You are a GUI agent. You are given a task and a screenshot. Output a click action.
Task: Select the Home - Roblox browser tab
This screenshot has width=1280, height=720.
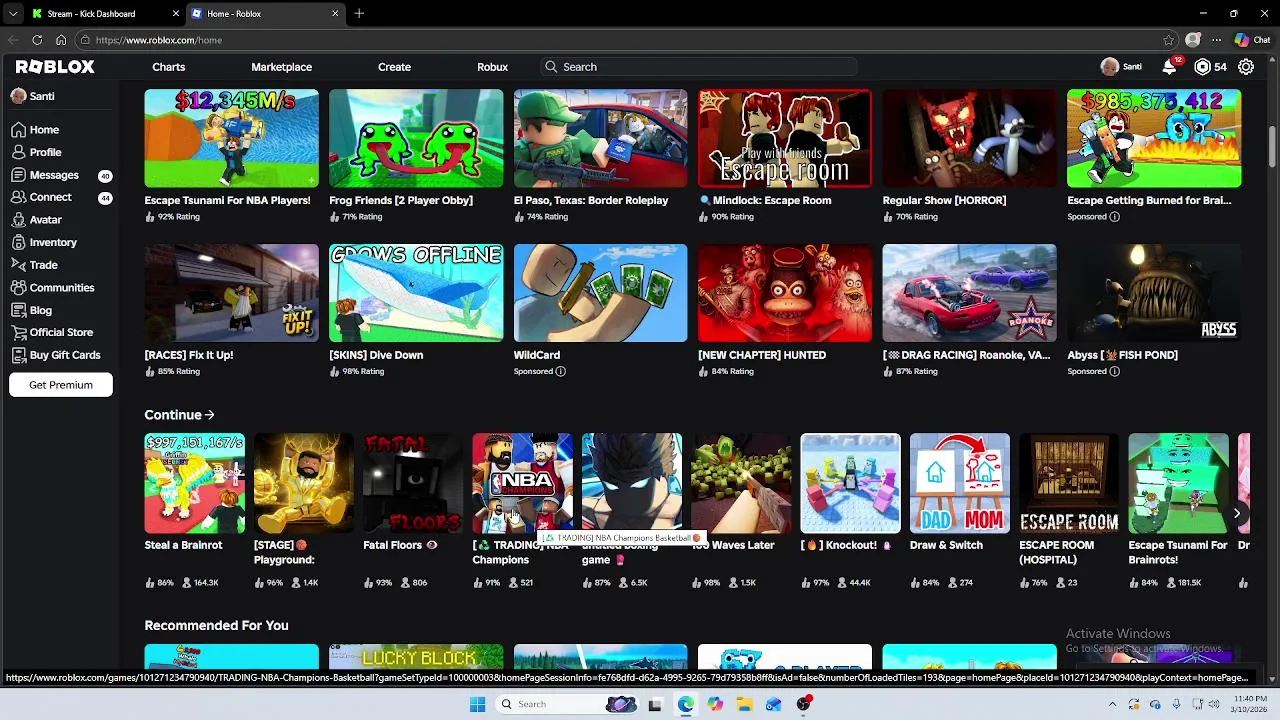[265, 14]
